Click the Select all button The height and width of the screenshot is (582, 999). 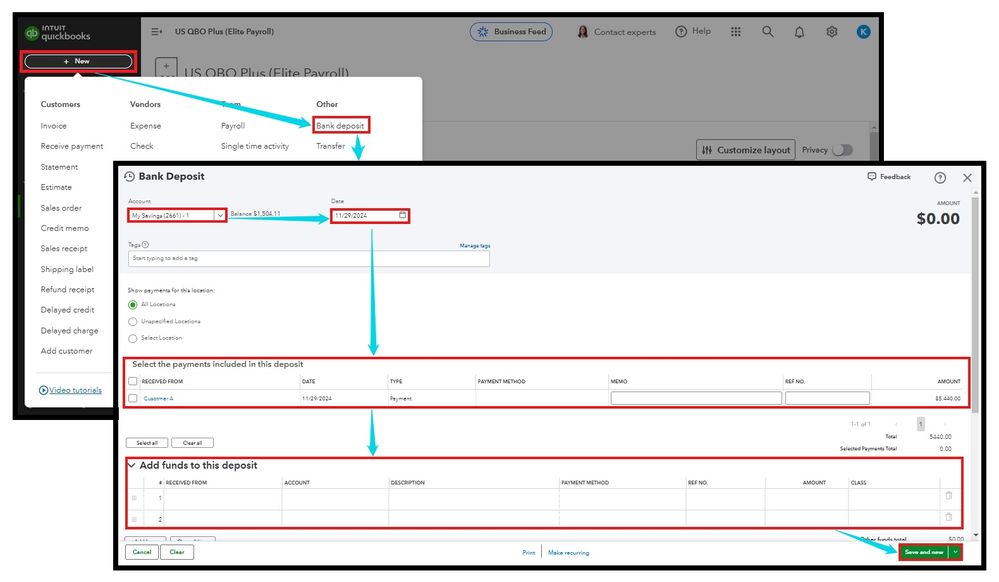pyautogui.click(x=147, y=442)
